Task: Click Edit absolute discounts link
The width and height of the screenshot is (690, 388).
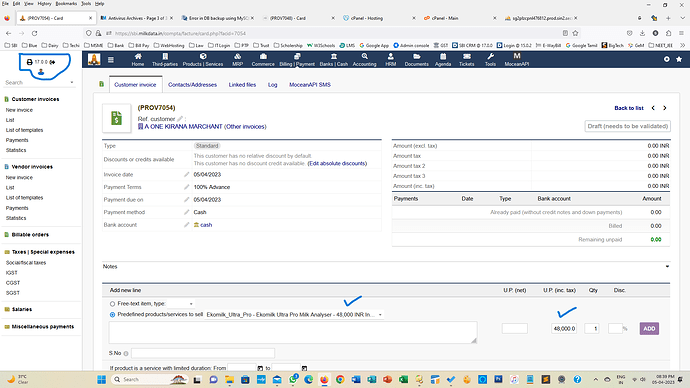Action: click(337, 163)
